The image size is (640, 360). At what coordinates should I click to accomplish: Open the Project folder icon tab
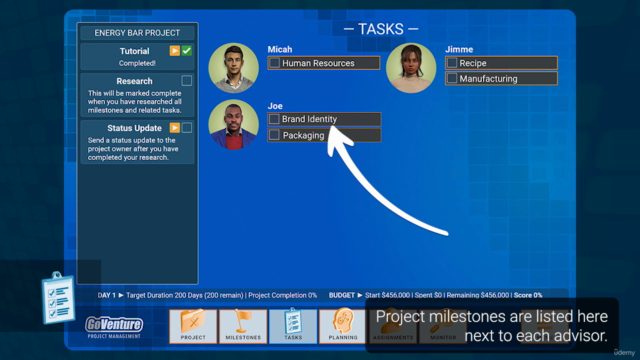[193, 326]
